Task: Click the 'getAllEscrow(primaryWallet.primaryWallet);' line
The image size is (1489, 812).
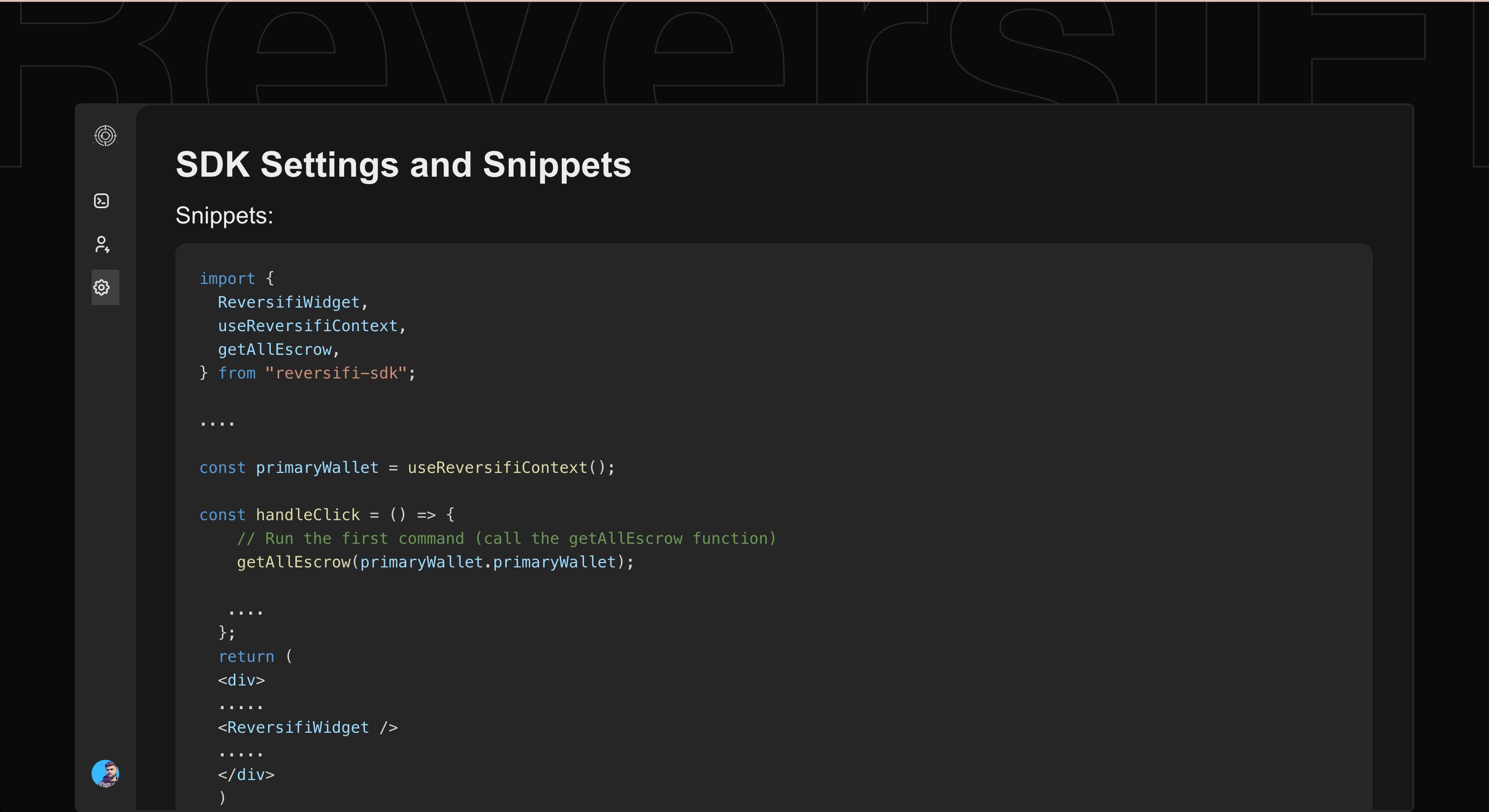Action: click(x=435, y=562)
